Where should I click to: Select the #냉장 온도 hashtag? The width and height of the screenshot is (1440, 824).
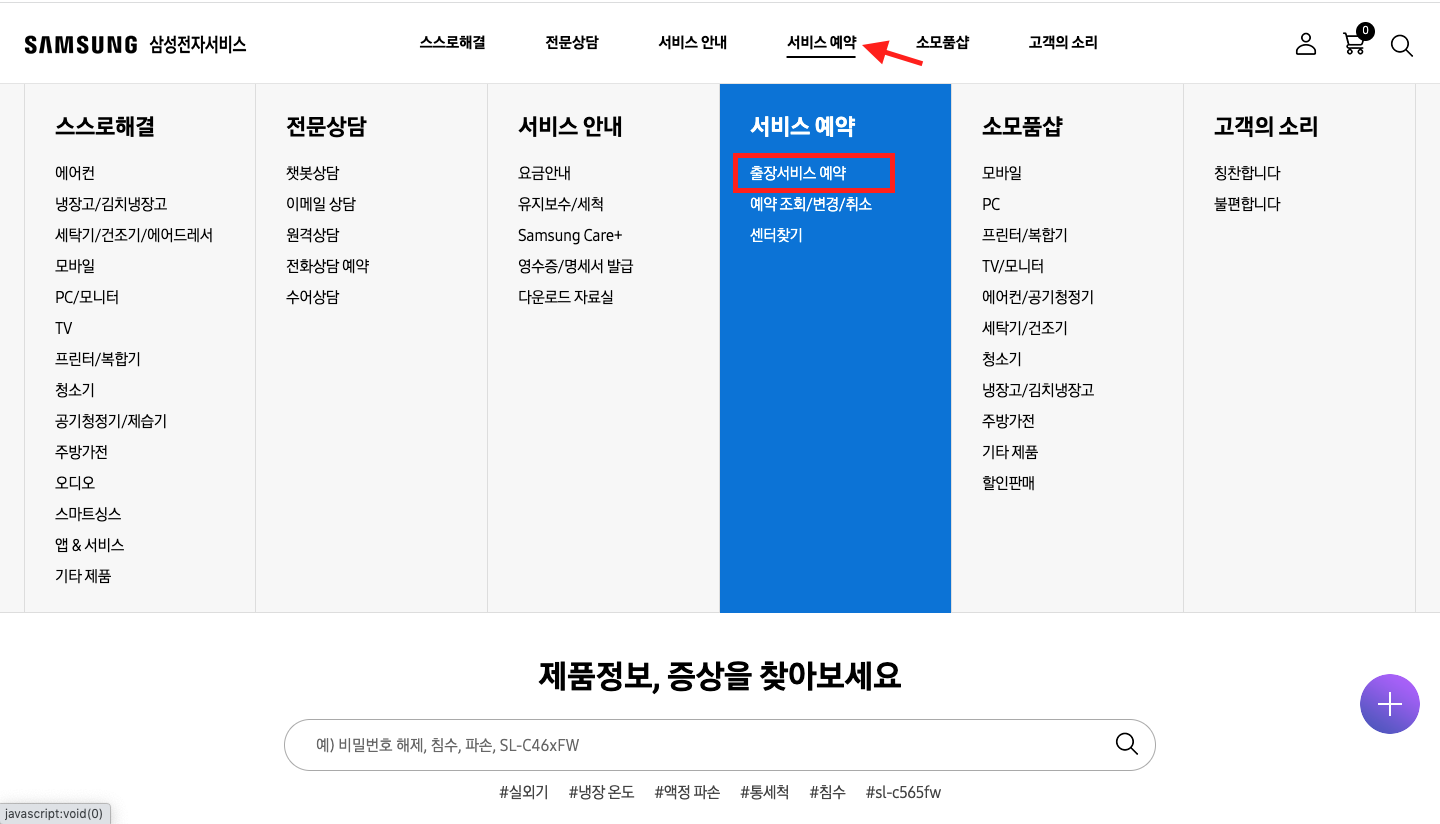601,791
